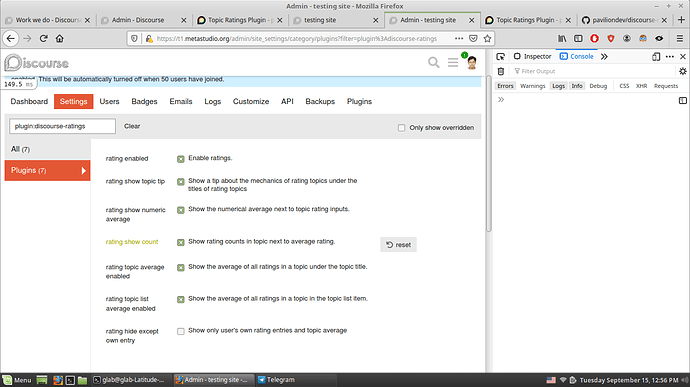The height and width of the screenshot is (387, 690).
Task: Click the uBlock extension red icon
Action: pos(595,39)
